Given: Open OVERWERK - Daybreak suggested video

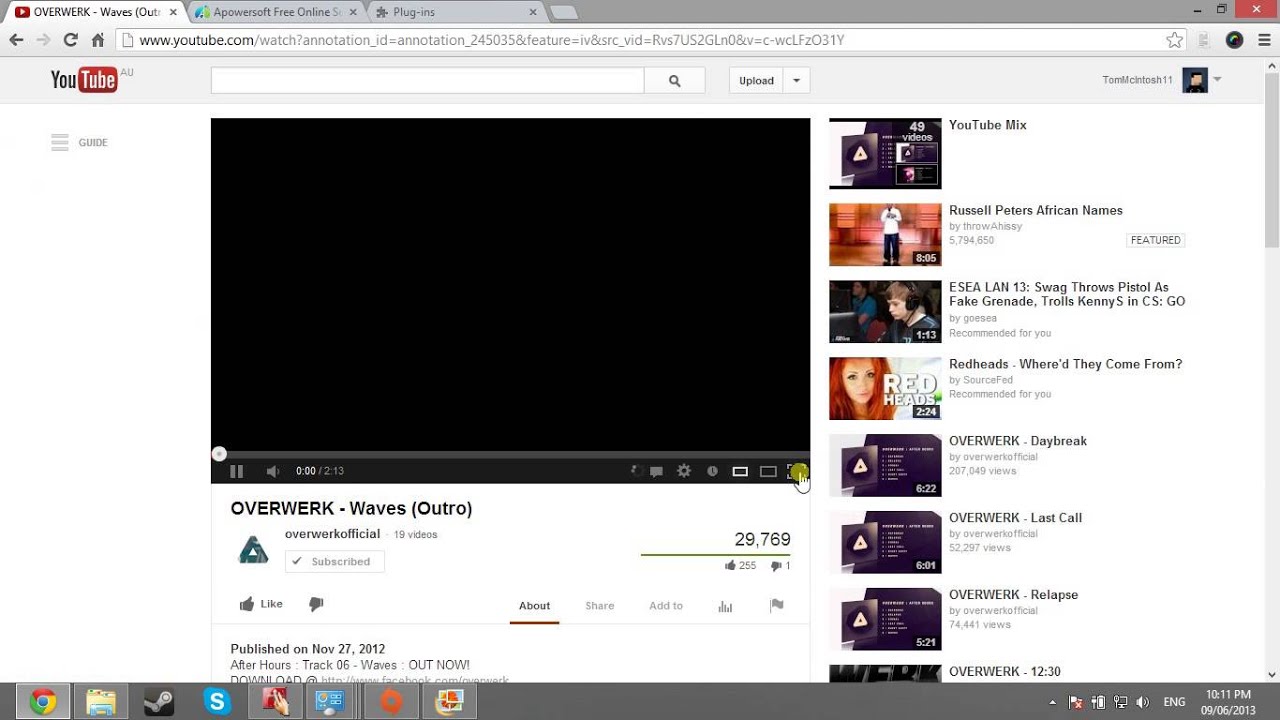Looking at the screenshot, I should point(1018,441).
